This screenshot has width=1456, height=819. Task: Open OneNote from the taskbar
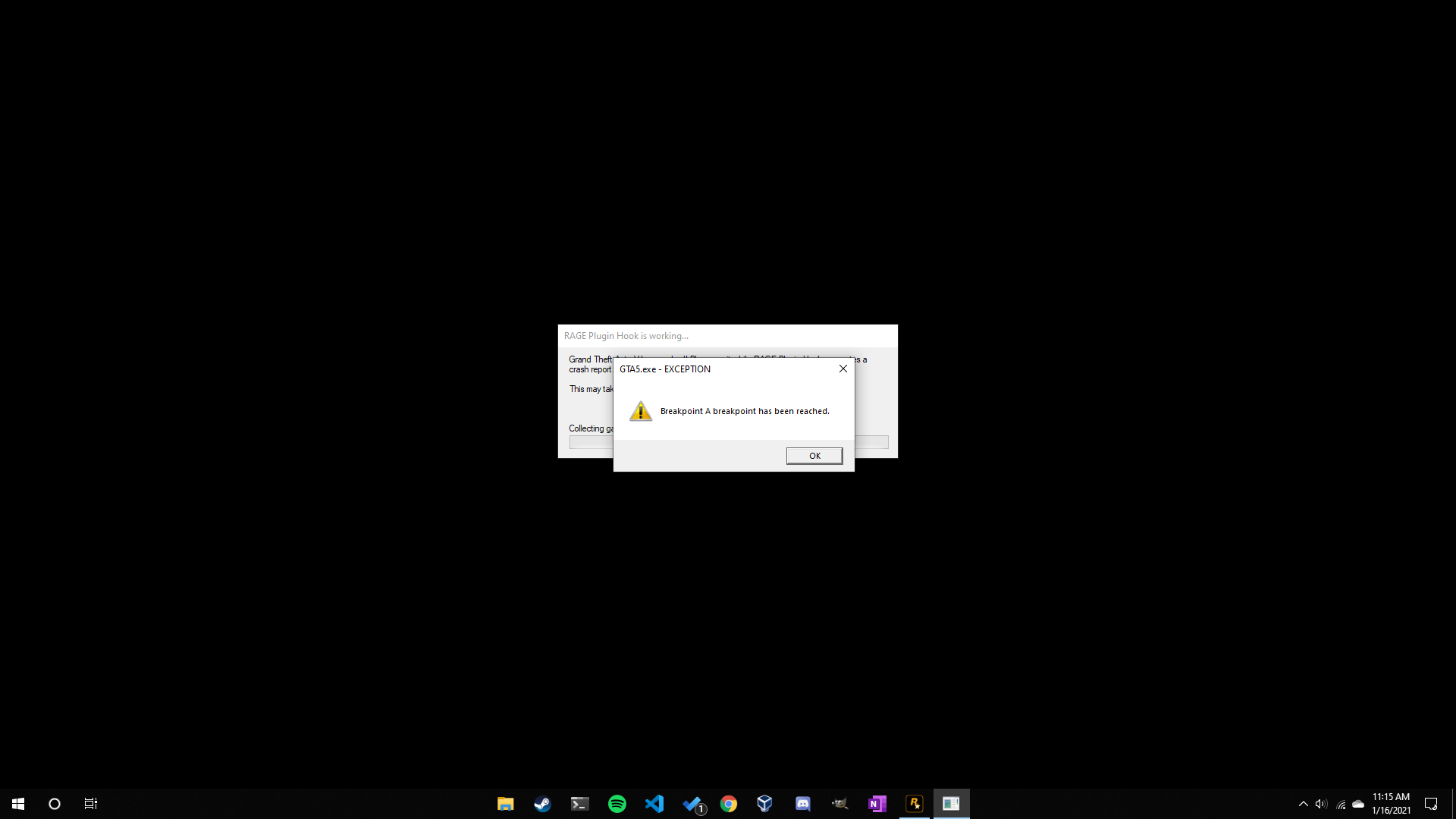tap(877, 804)
